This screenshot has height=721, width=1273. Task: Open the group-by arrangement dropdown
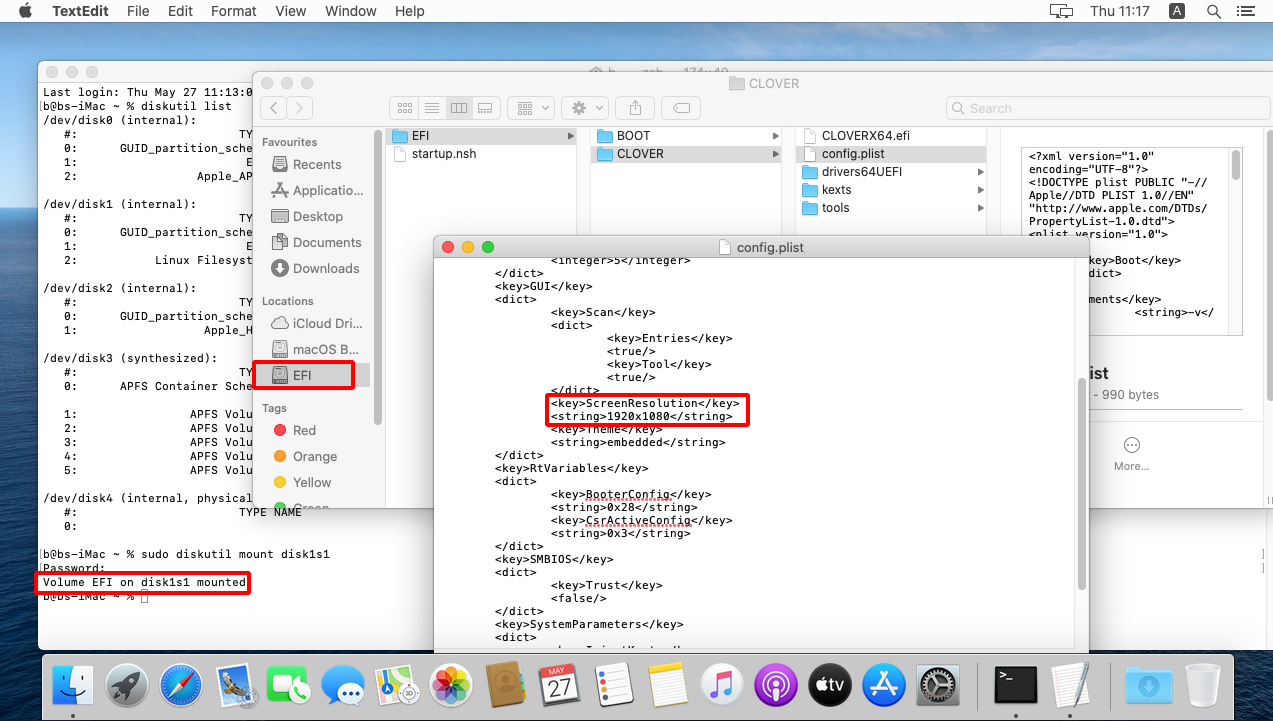[x=531, y=108]
